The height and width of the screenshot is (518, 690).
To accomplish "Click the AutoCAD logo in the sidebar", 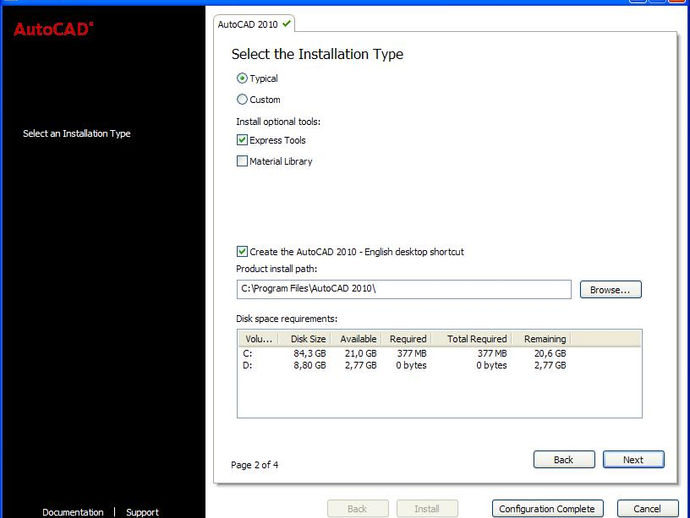I will coord(53,29).
